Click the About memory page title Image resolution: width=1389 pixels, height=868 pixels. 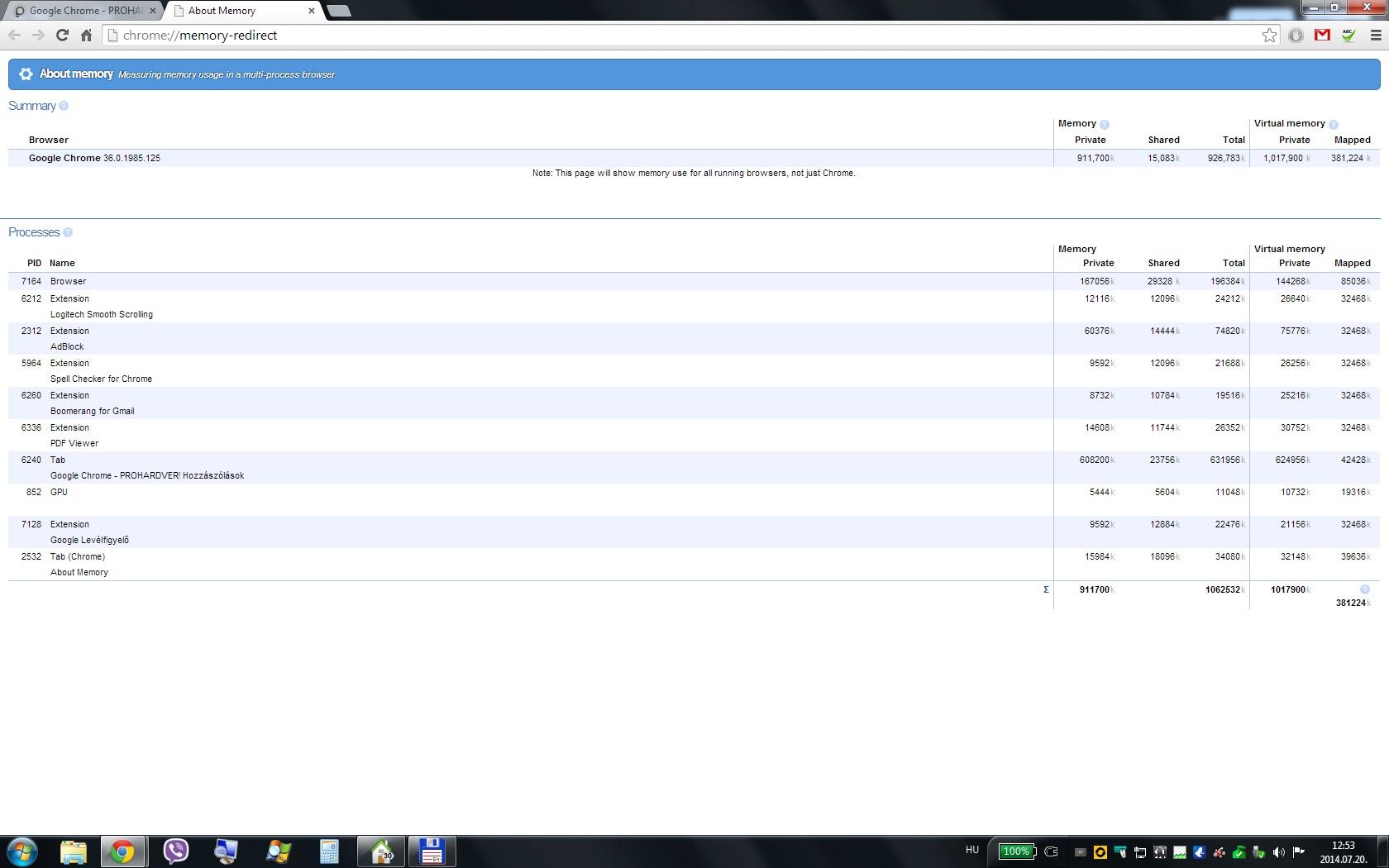coord(76,74)
